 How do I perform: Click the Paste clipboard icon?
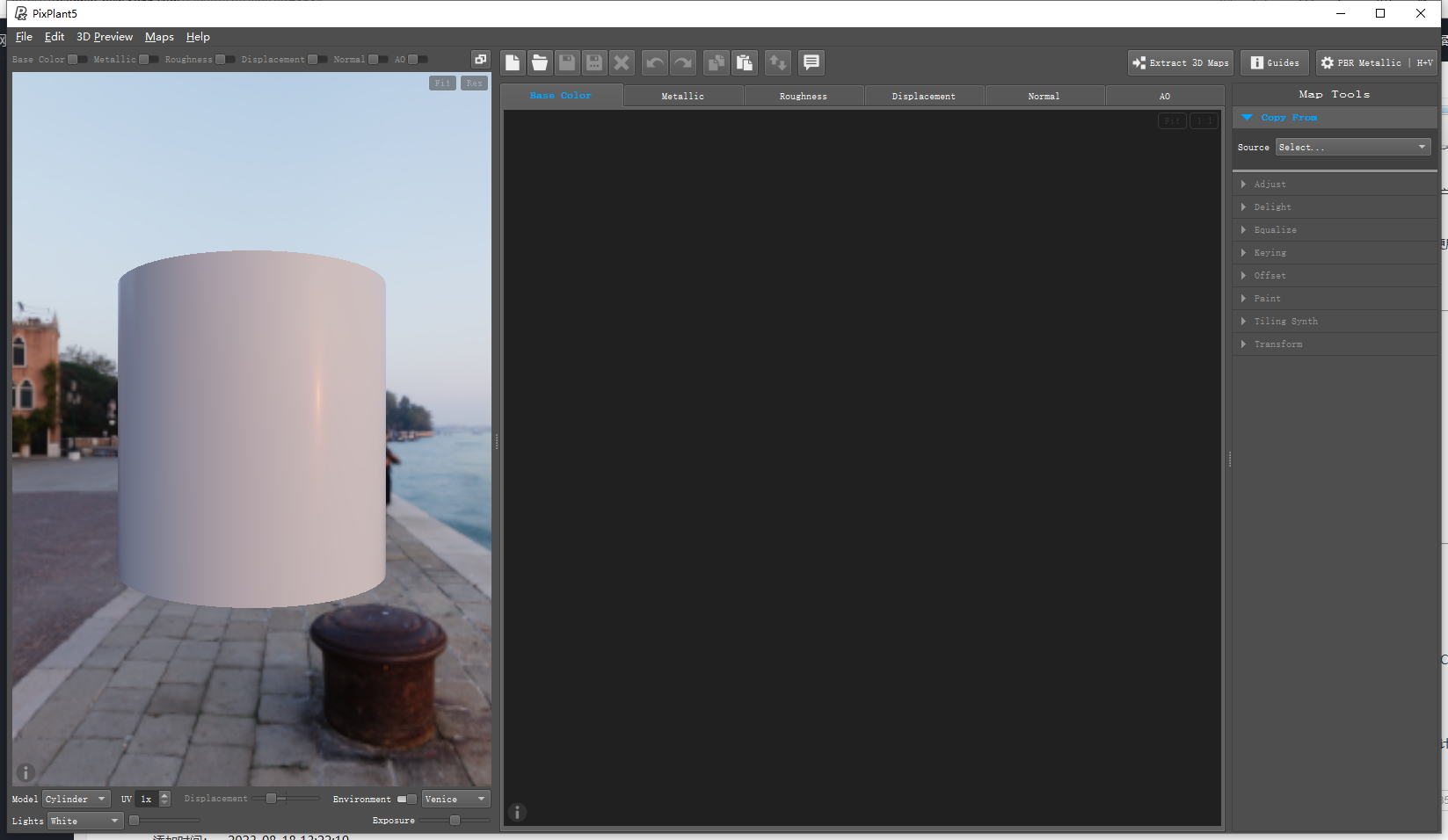744,62
